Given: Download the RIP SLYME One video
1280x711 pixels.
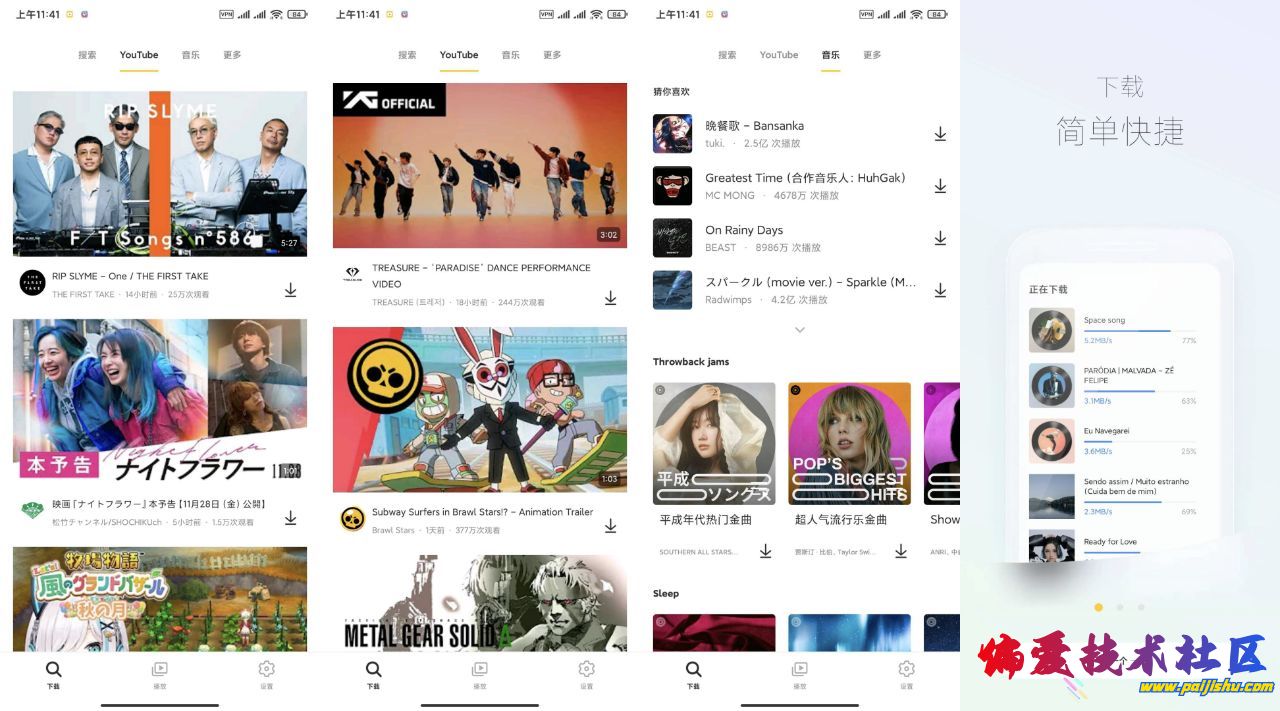Looking at the screenshot, I should [290, 290].
